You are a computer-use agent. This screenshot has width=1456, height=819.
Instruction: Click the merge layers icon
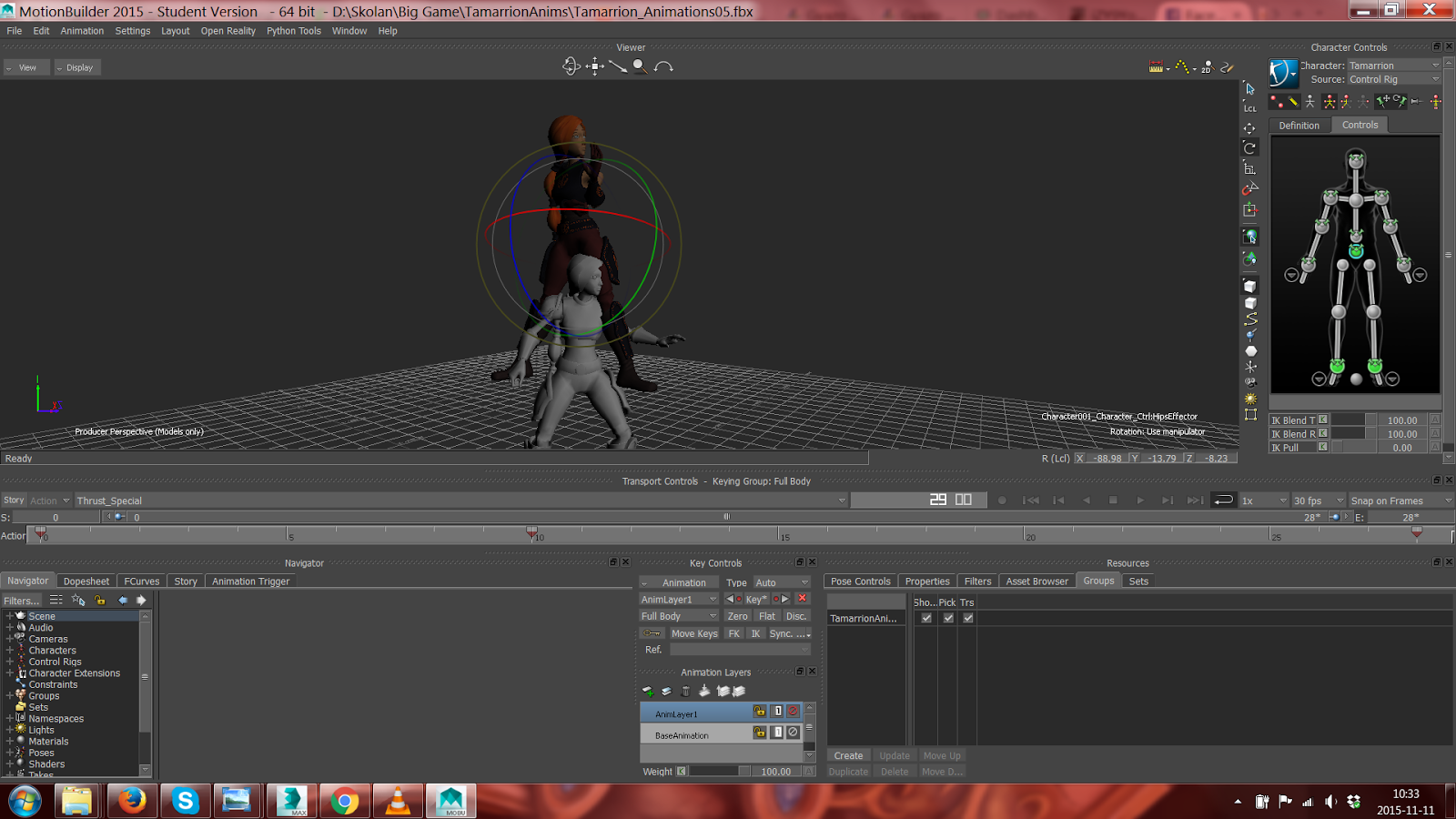[704, 692]
